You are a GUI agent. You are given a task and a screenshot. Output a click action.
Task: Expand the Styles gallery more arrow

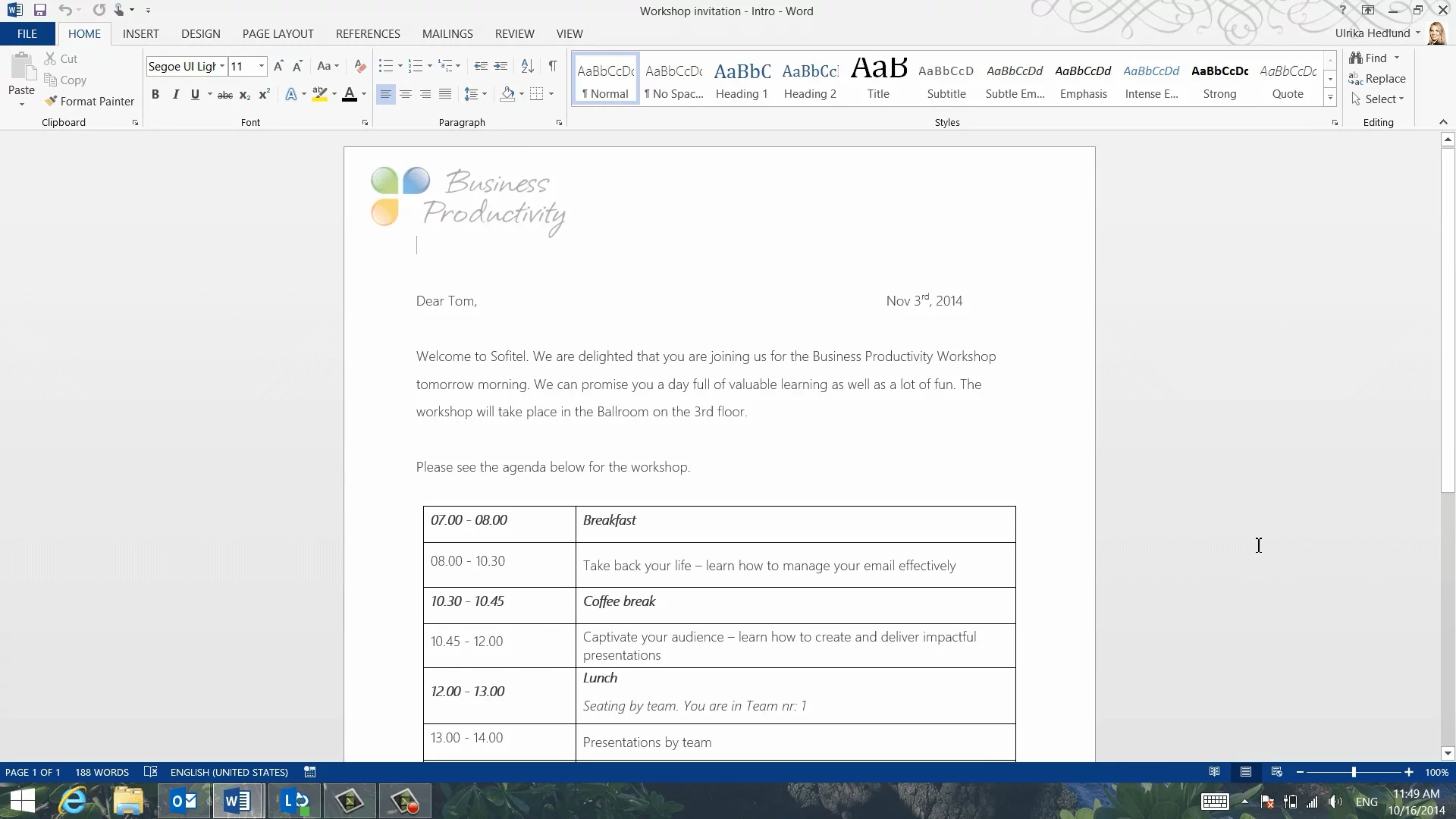point(1330,98)
